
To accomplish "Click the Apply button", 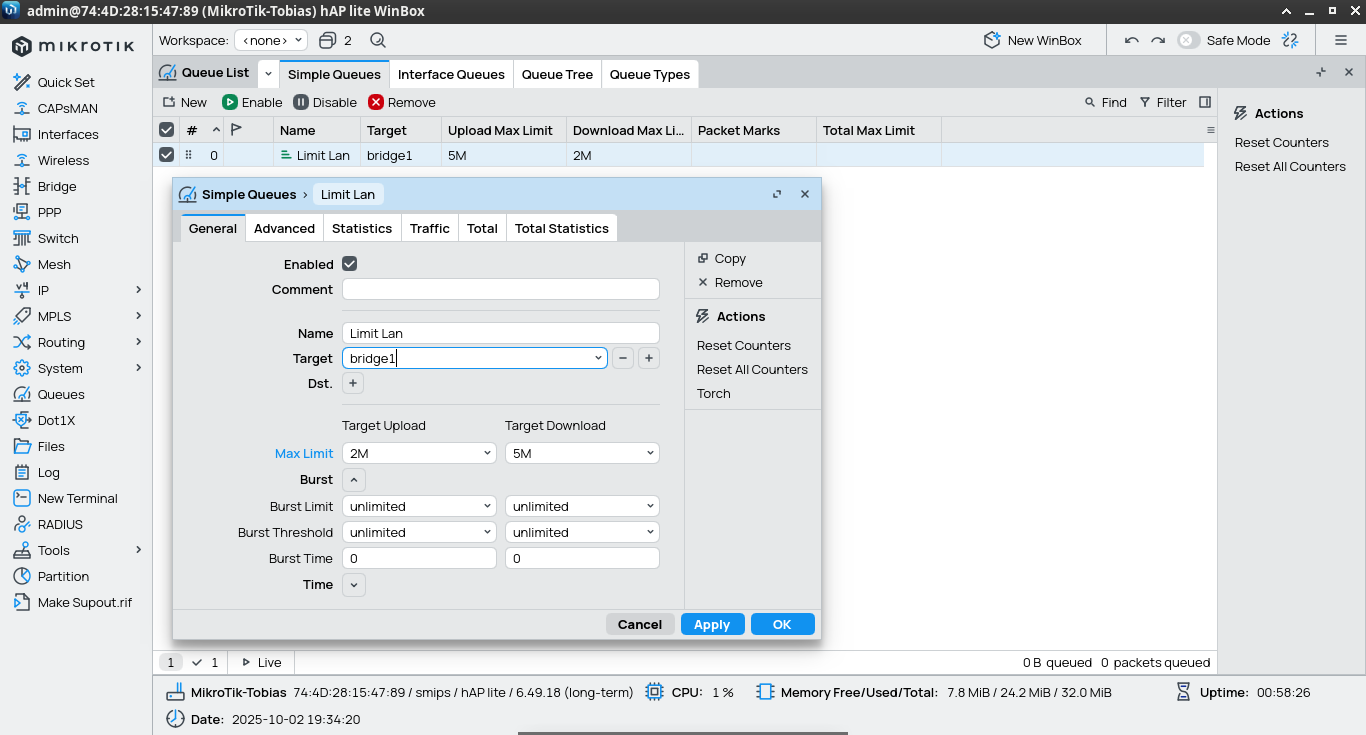I will click(x=712, y=624).
